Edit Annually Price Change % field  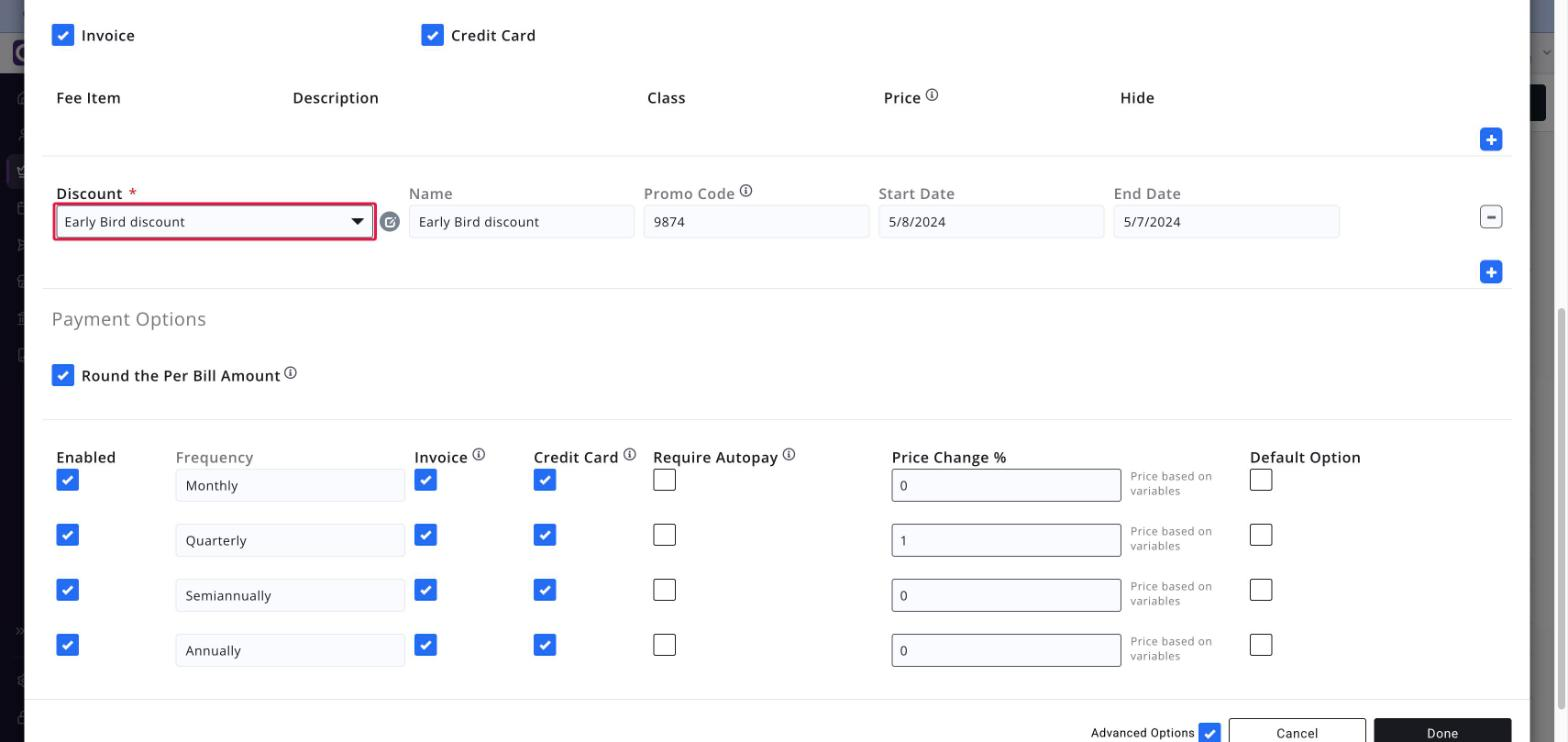(x=1006, y=650)
